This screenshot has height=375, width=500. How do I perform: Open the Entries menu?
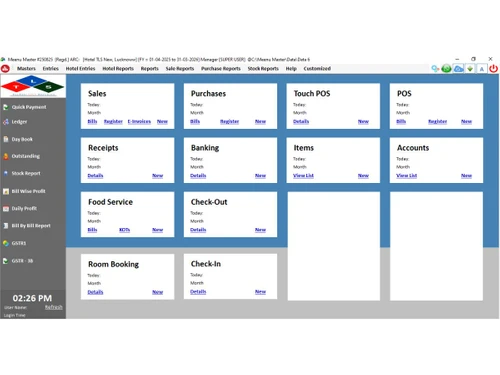tap(50, 68)
